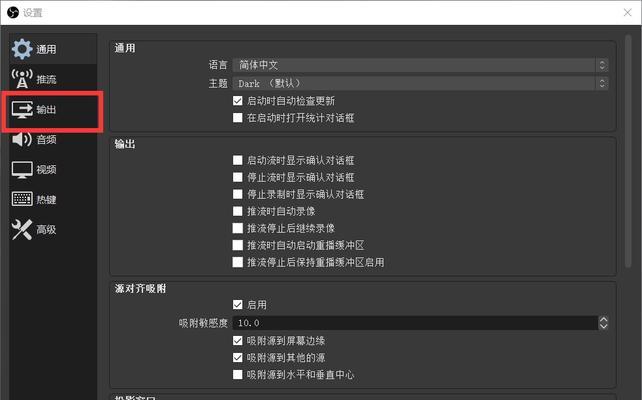This screenshot has height=400, width=642.
Task: Toggle the 启用 checkbox under 源对齐吸附
Action: click(237, 305)
